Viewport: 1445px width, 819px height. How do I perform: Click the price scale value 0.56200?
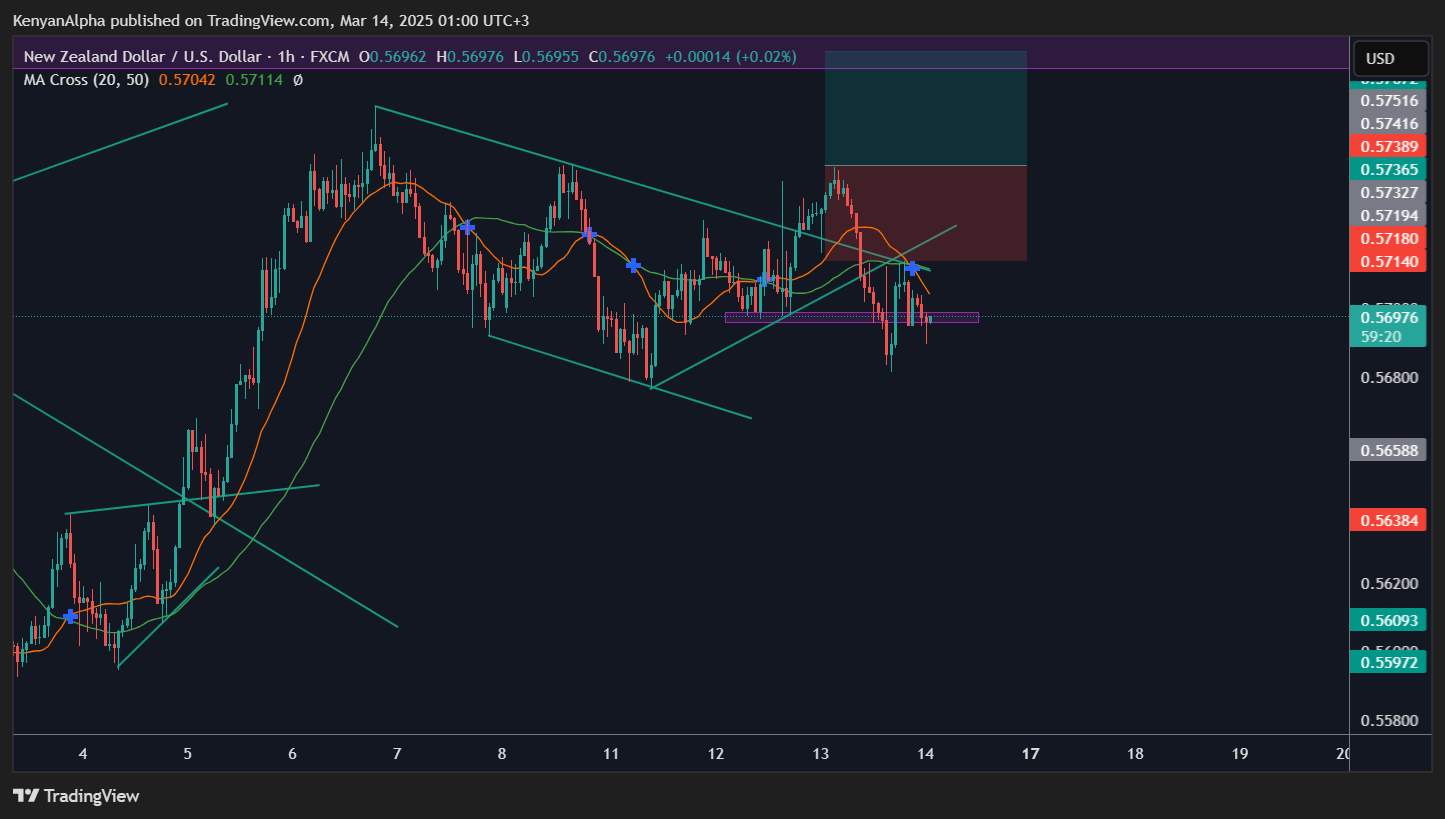[x=1389, y=583]
